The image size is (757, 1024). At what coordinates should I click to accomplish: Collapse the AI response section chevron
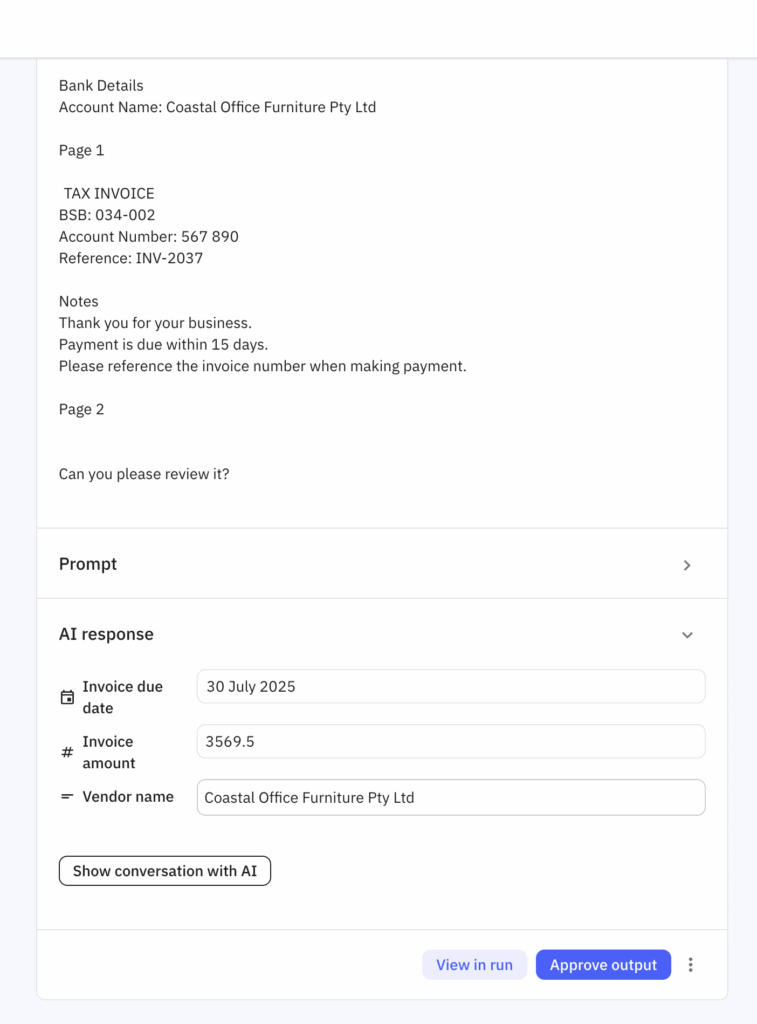tap(687, 635)
